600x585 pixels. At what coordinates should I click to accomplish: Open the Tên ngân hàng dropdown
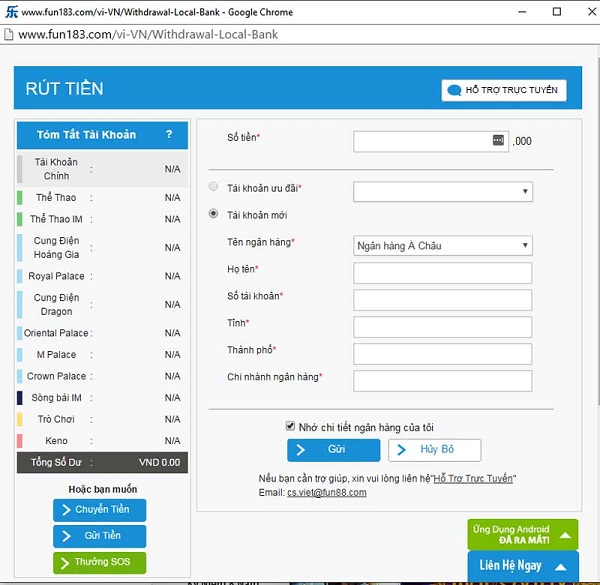click(443, 245)
